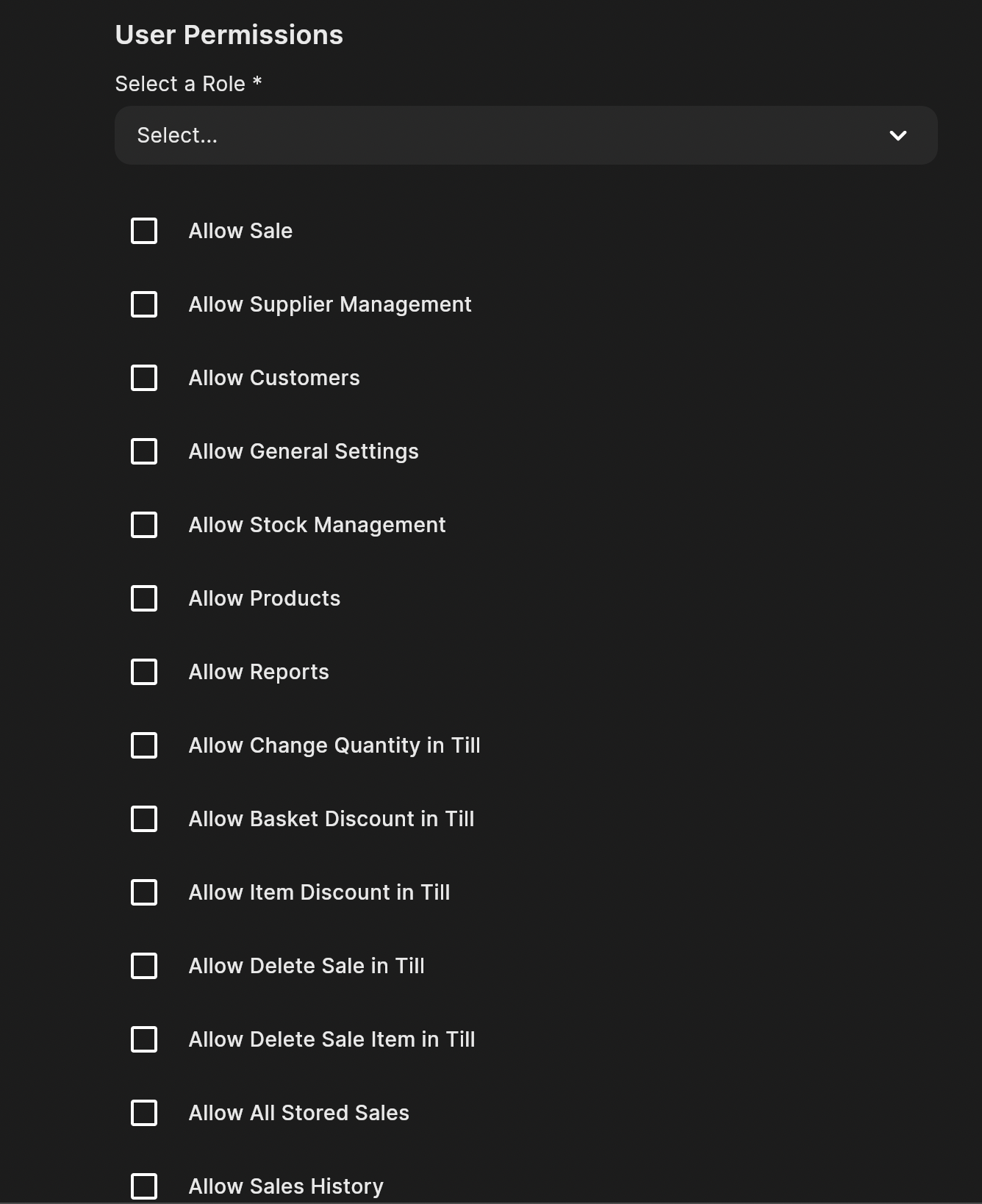Screen dimensions: 982x1204
Task: Tick Allow Supplier Management checkbox
Action: point(144,304)
